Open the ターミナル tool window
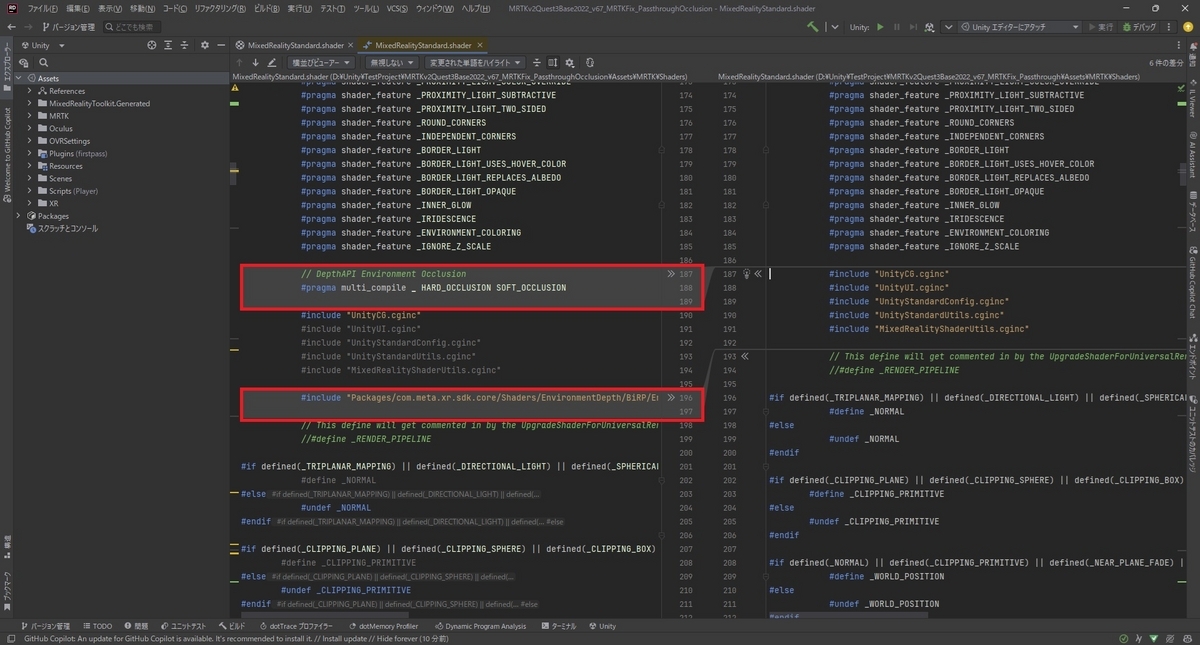1200x645 pixels. (558, 626)
